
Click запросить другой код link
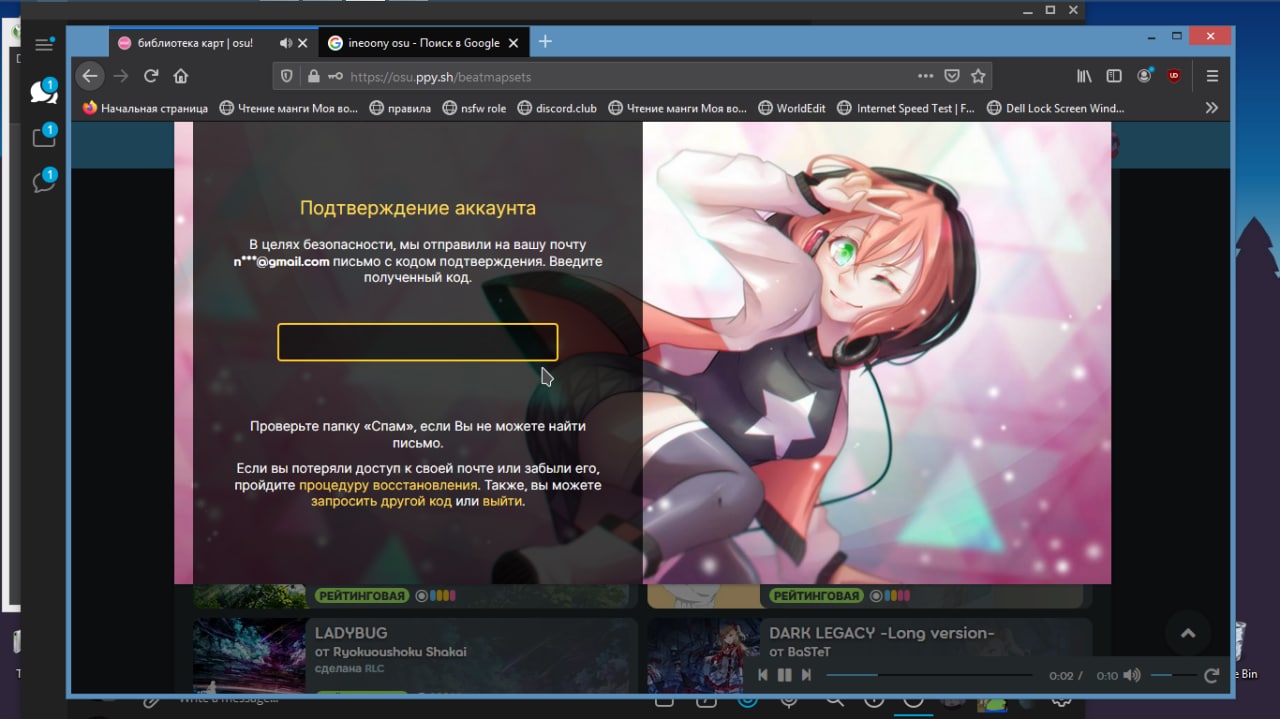tap(381, 501)
